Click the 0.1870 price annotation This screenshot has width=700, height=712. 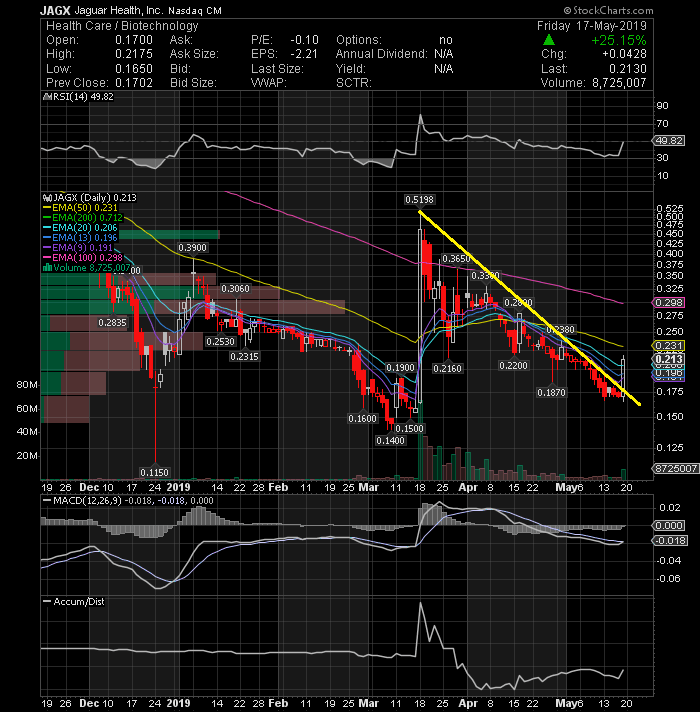click(x=551, y=392)
